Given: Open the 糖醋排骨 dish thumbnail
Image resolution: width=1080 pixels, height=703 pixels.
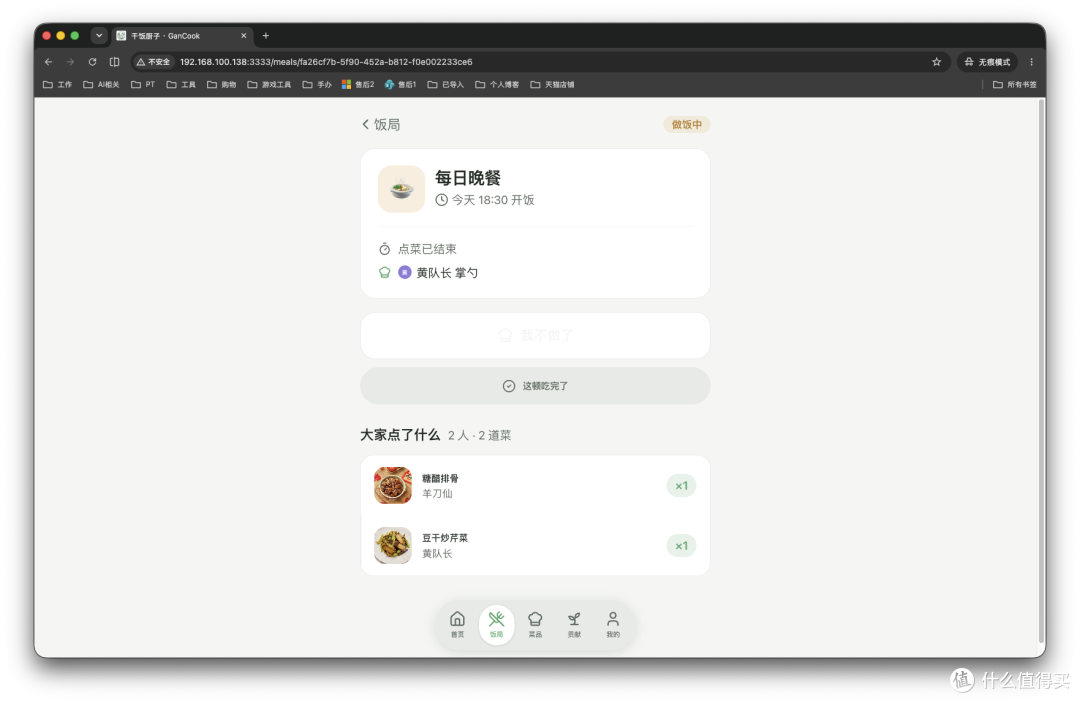Looking at the screenshot, I should (393, 485).
